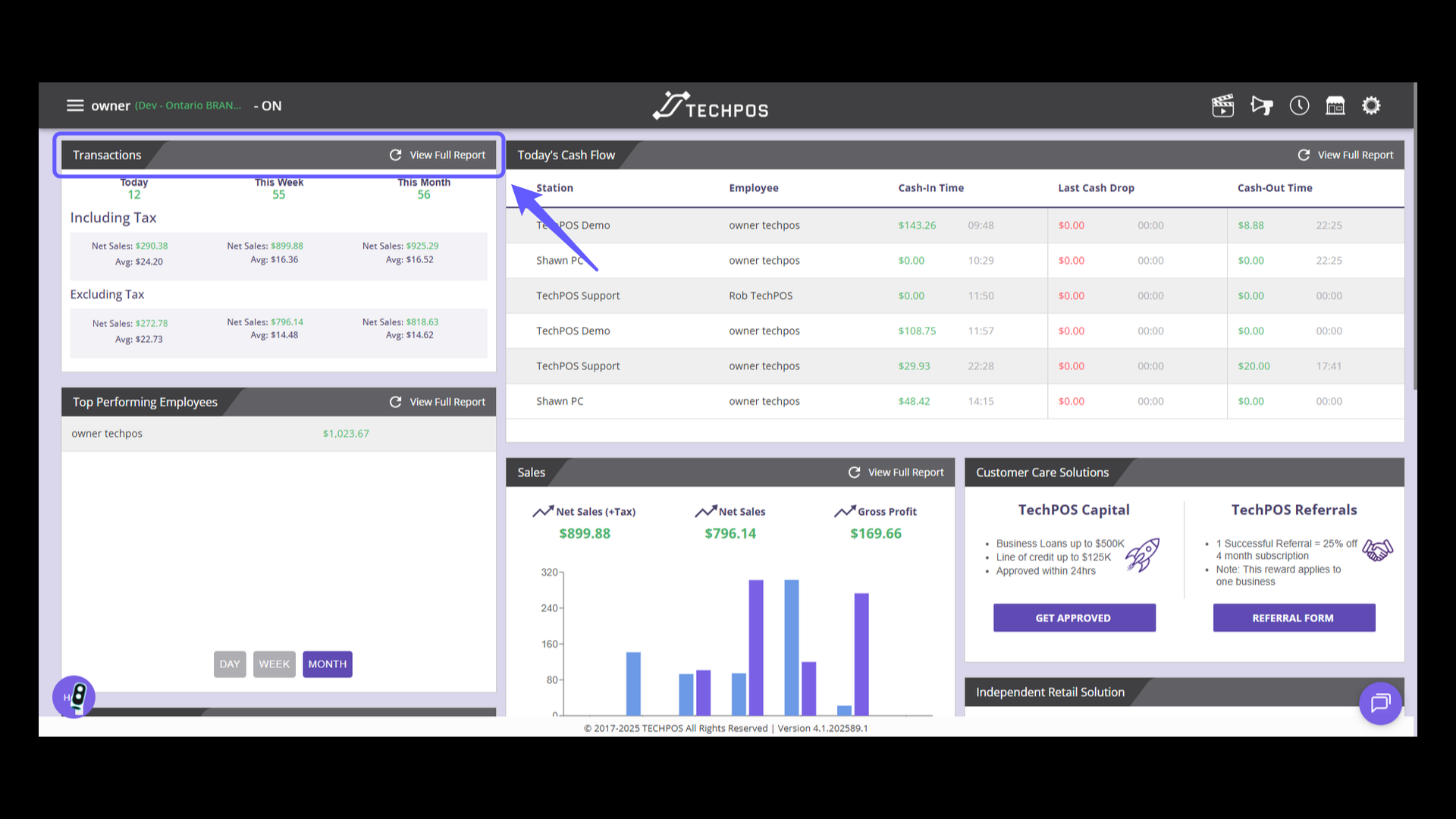
Task: Click Last Cash Drop column header
Action: [1096, 188]
